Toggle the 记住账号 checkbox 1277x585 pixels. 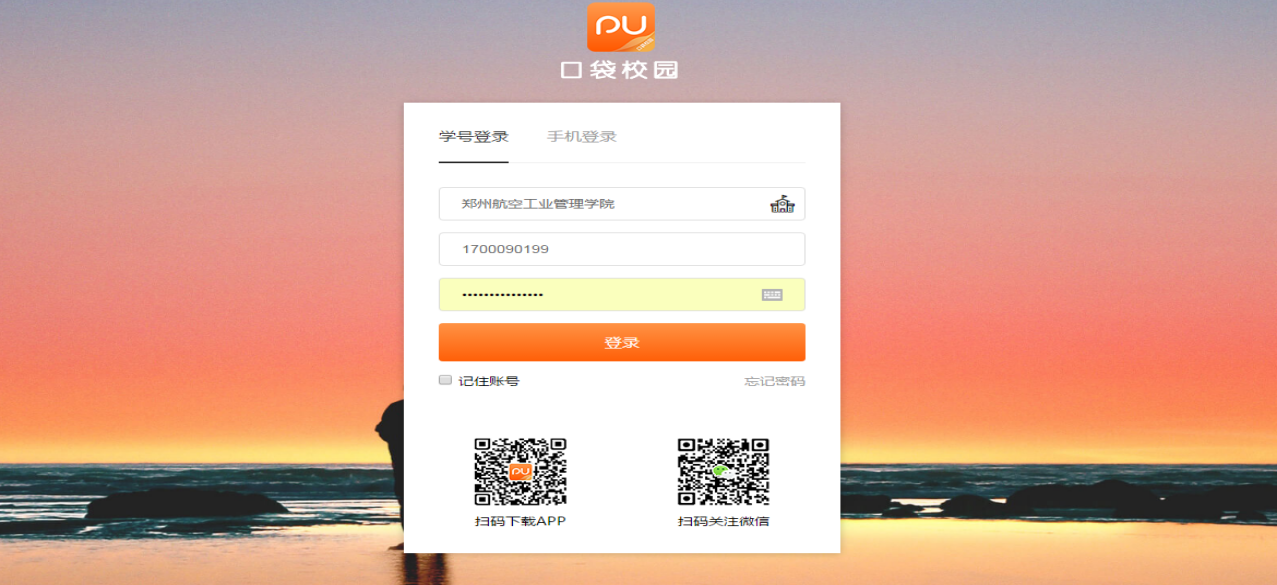tap(445, 380)
